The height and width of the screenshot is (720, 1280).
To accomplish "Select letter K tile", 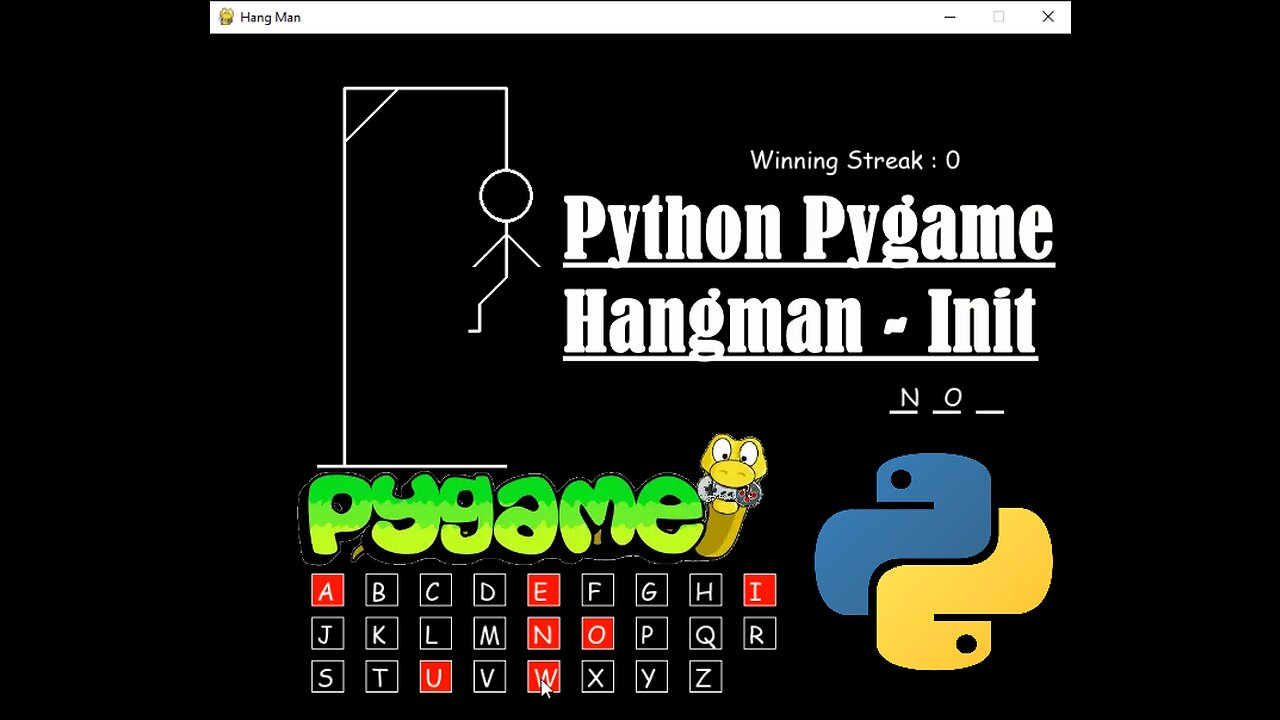I will point(381,634).
